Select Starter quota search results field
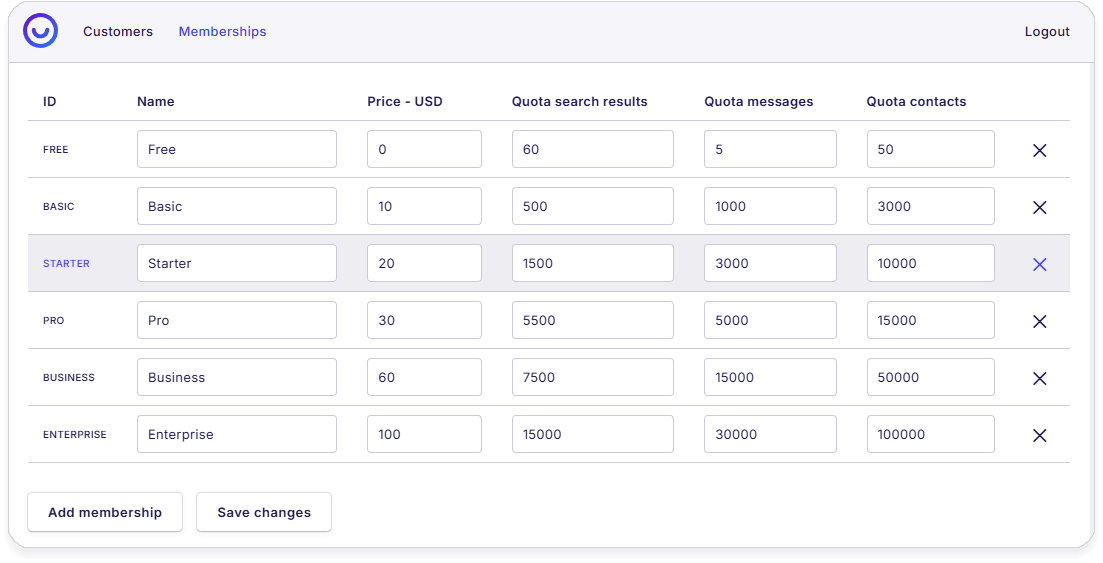Screen dimensions: 1103x563 pos(592,263)
